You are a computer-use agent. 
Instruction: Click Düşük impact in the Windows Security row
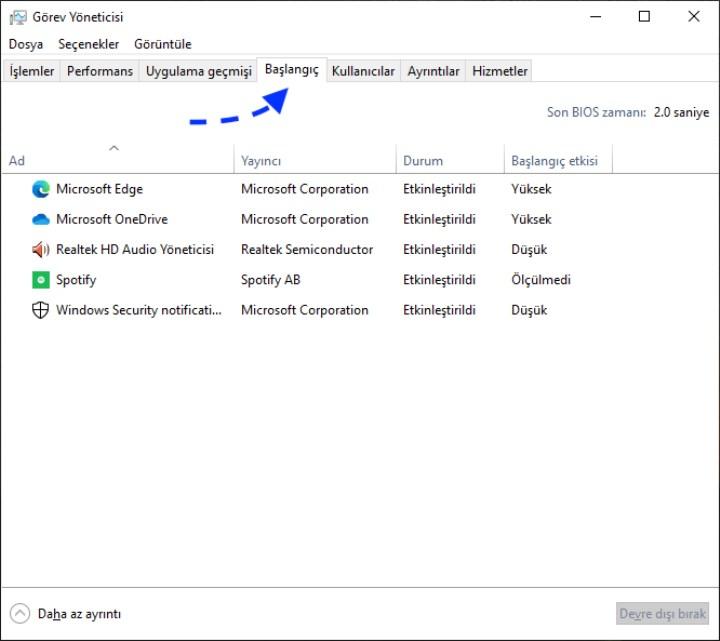529,310
